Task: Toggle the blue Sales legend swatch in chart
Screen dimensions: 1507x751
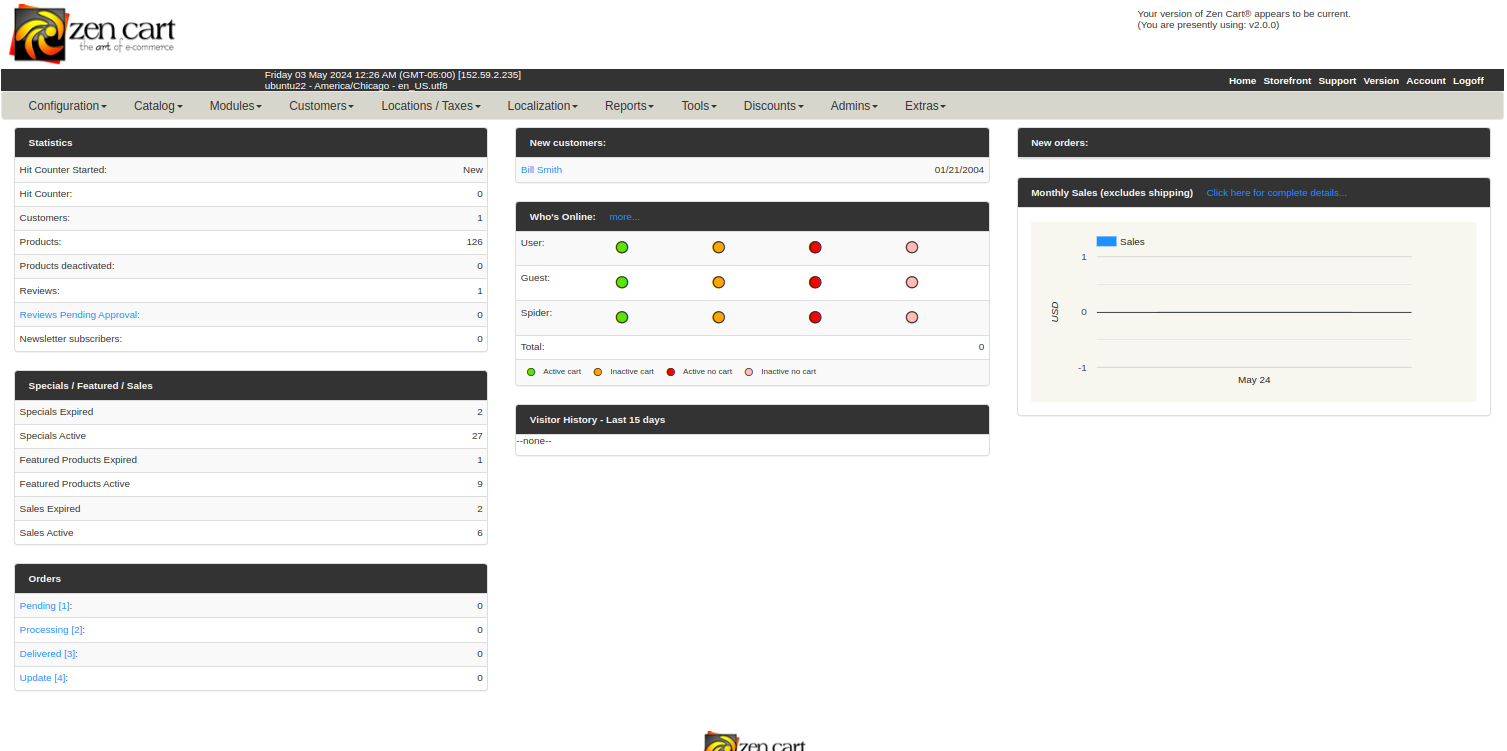Action: pyautogui.click(x=1106, y=242)
